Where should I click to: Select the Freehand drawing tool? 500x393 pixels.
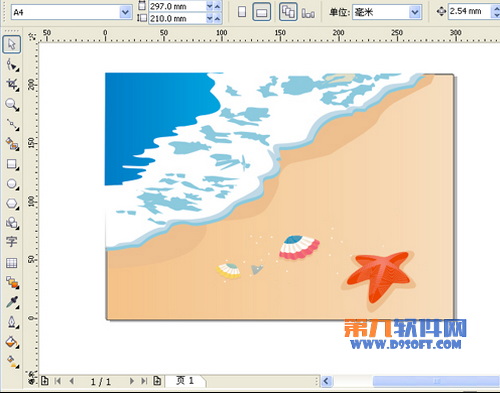12,124
